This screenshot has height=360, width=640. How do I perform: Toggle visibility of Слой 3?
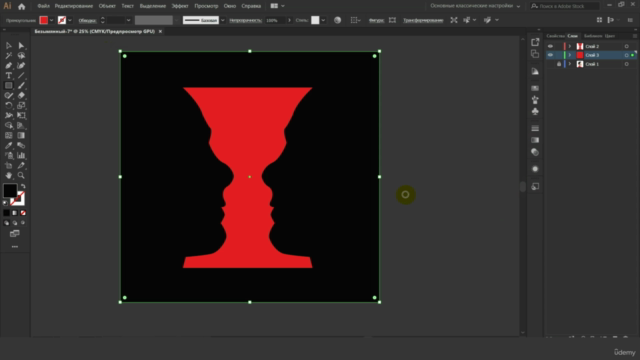click(550, 55)
